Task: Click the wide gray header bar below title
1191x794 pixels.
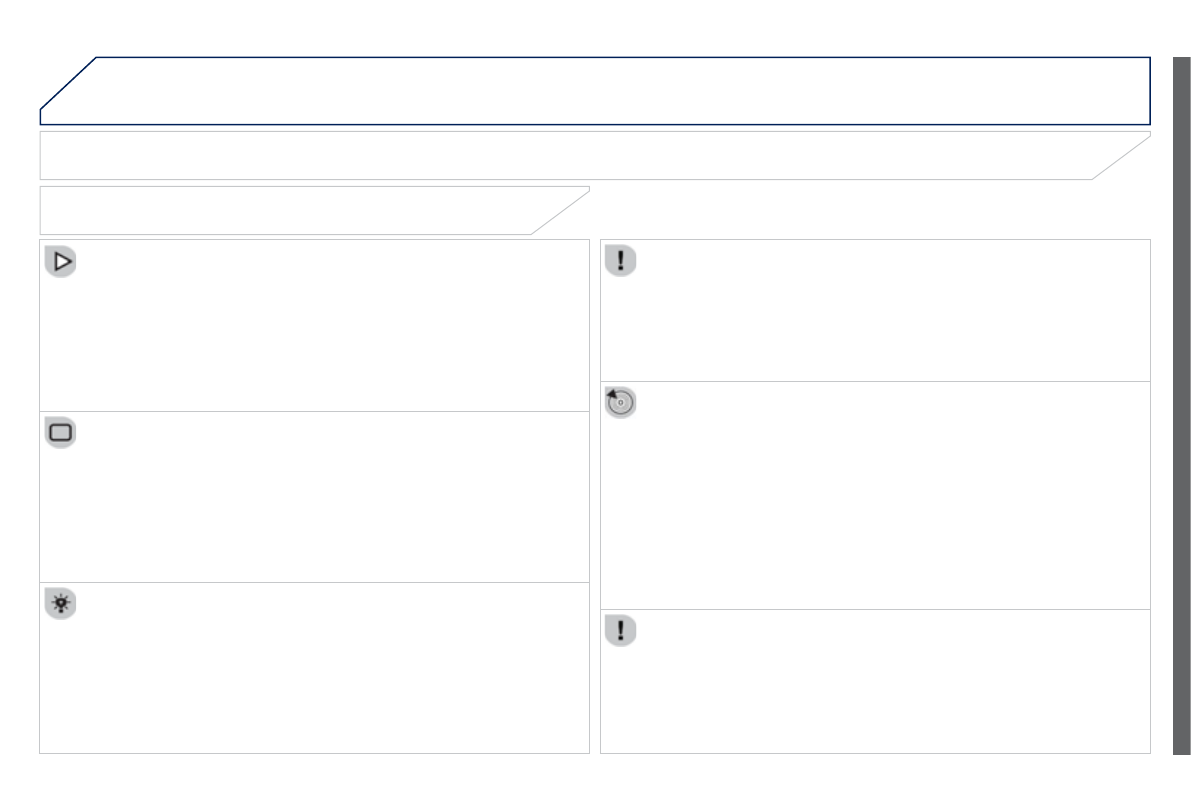Action: pos(560,155)
